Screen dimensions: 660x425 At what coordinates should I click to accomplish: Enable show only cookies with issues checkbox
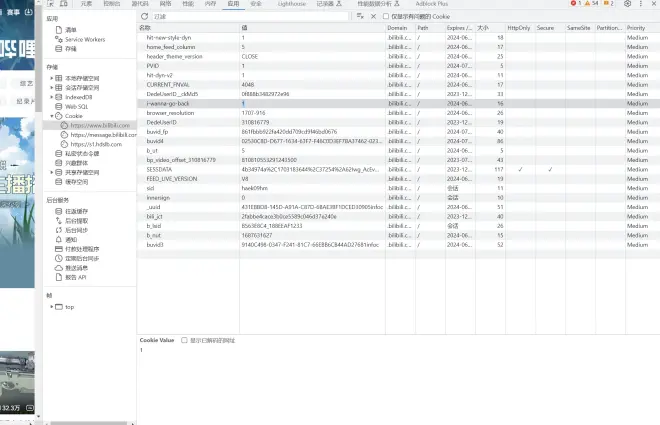point(387,16)
